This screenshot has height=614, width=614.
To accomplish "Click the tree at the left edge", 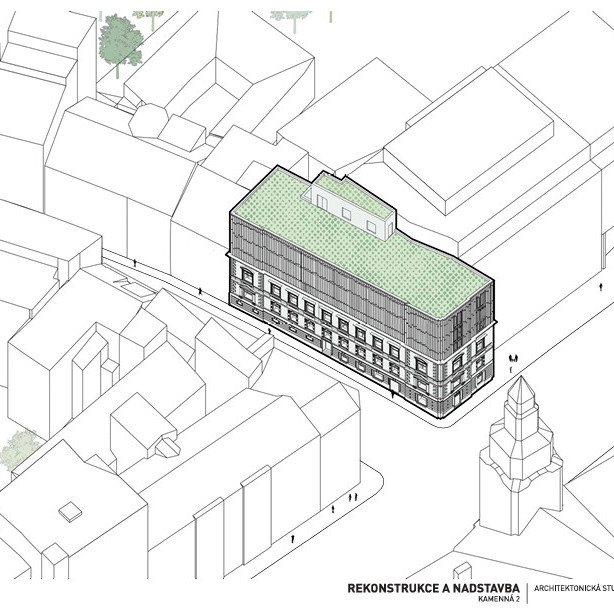I will [18, 452].
